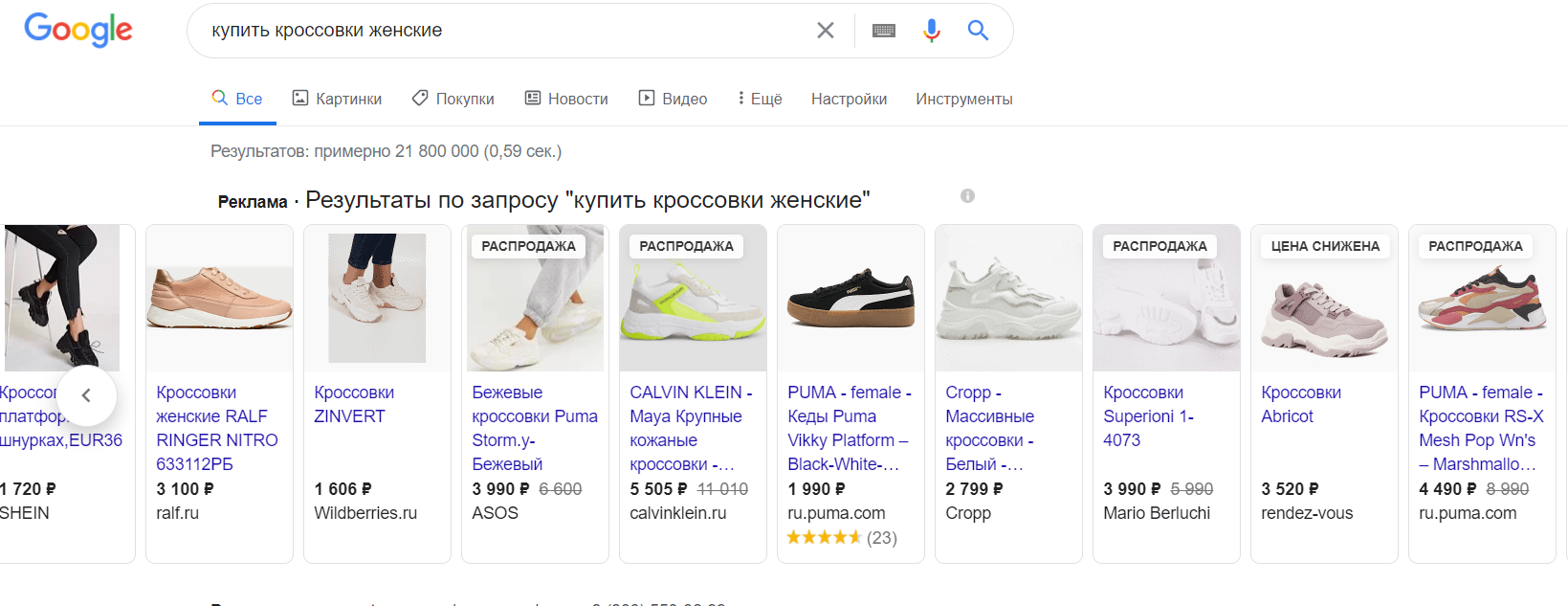Open Настройки settings menu
The width and height of the screenshot is (1568, 606).
point(849,99)
